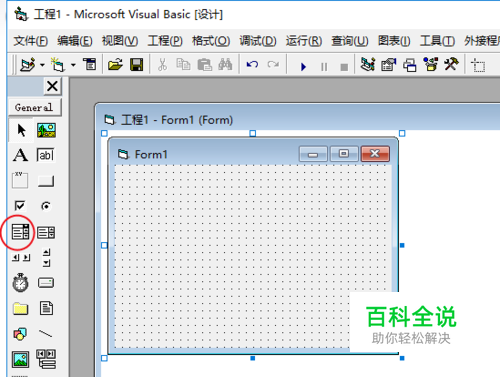Image resolution: width=500 pixels, height=377 pixels.
Task: Select the HScrollBar control tool
Action: click(21, 257)
